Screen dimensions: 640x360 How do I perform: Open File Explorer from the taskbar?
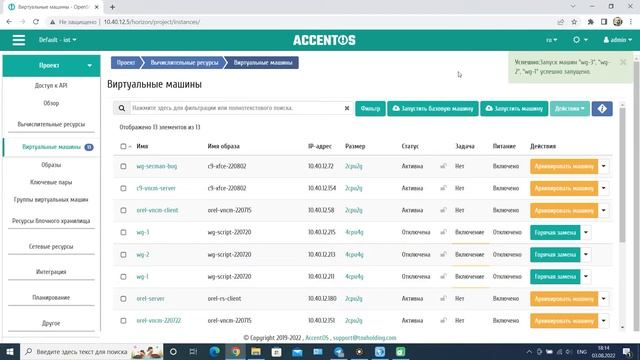point(256,351)
